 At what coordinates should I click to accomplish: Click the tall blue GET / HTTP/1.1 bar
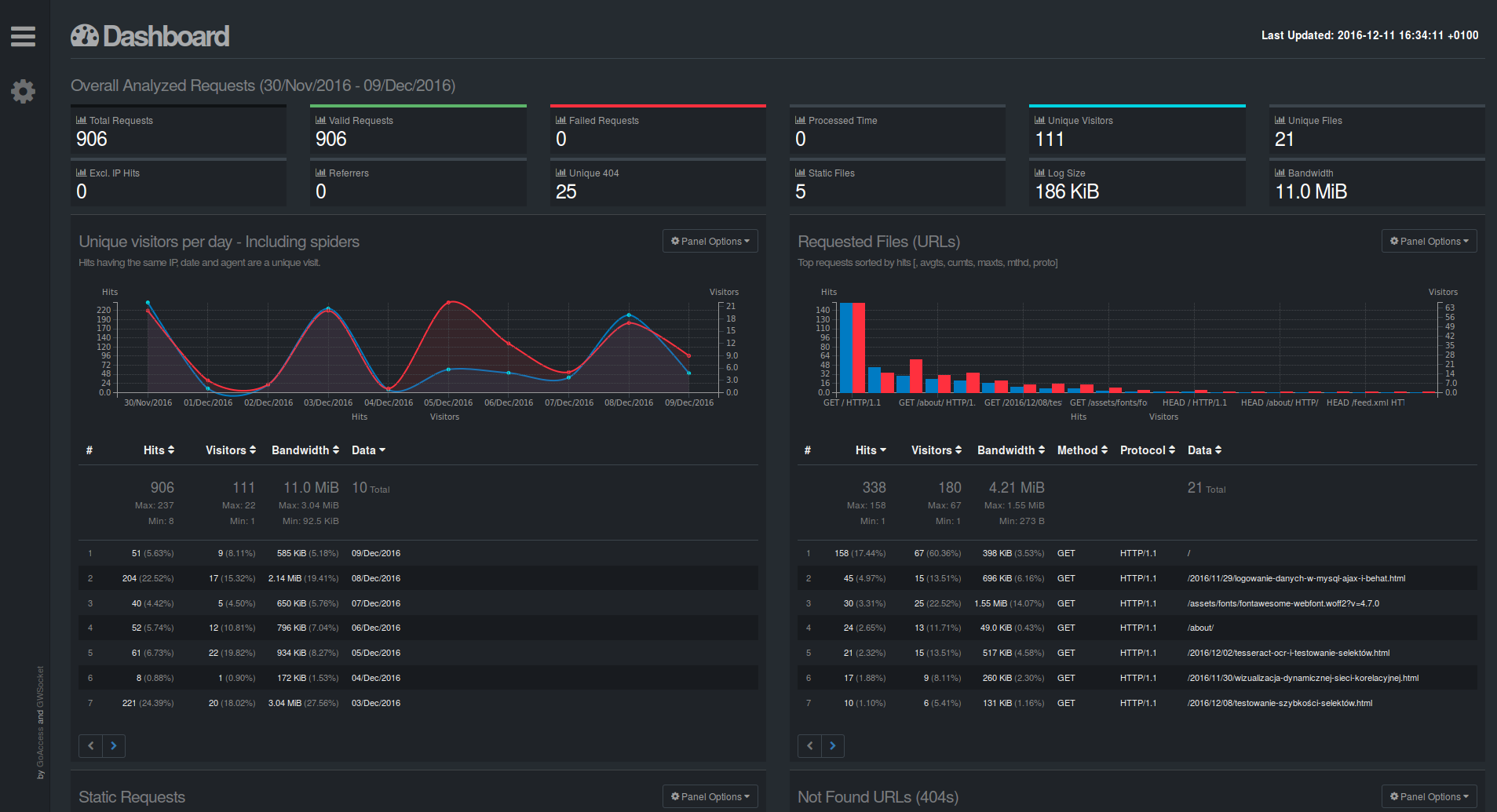pyautogui.click(x=845, y=348)
